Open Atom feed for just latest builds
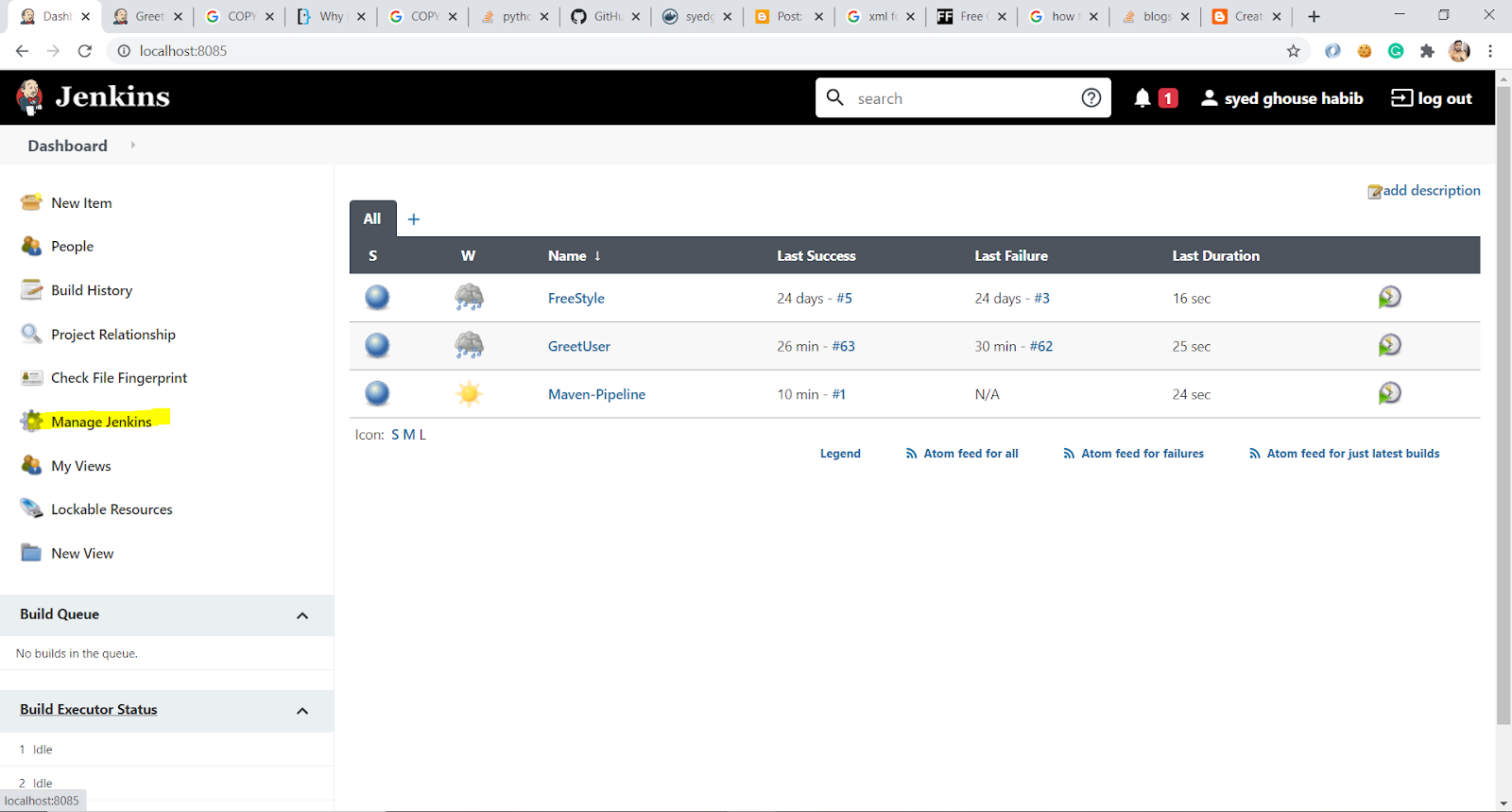 tap(1344, 454)
